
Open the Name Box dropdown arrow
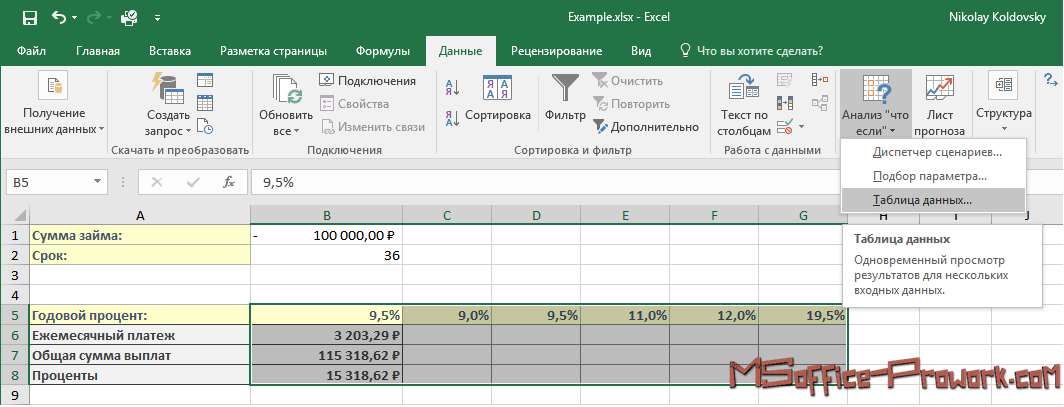[97, 182]
